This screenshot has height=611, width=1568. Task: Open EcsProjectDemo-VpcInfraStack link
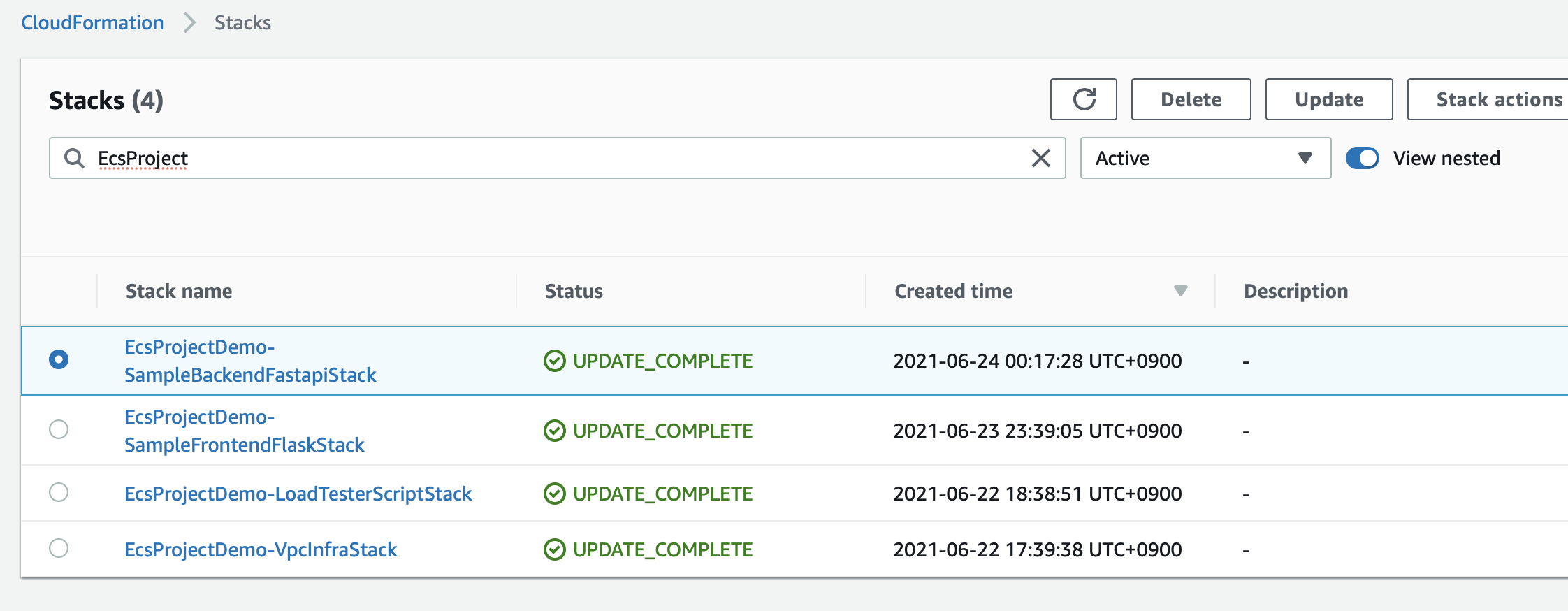click(x=261, y=549)
